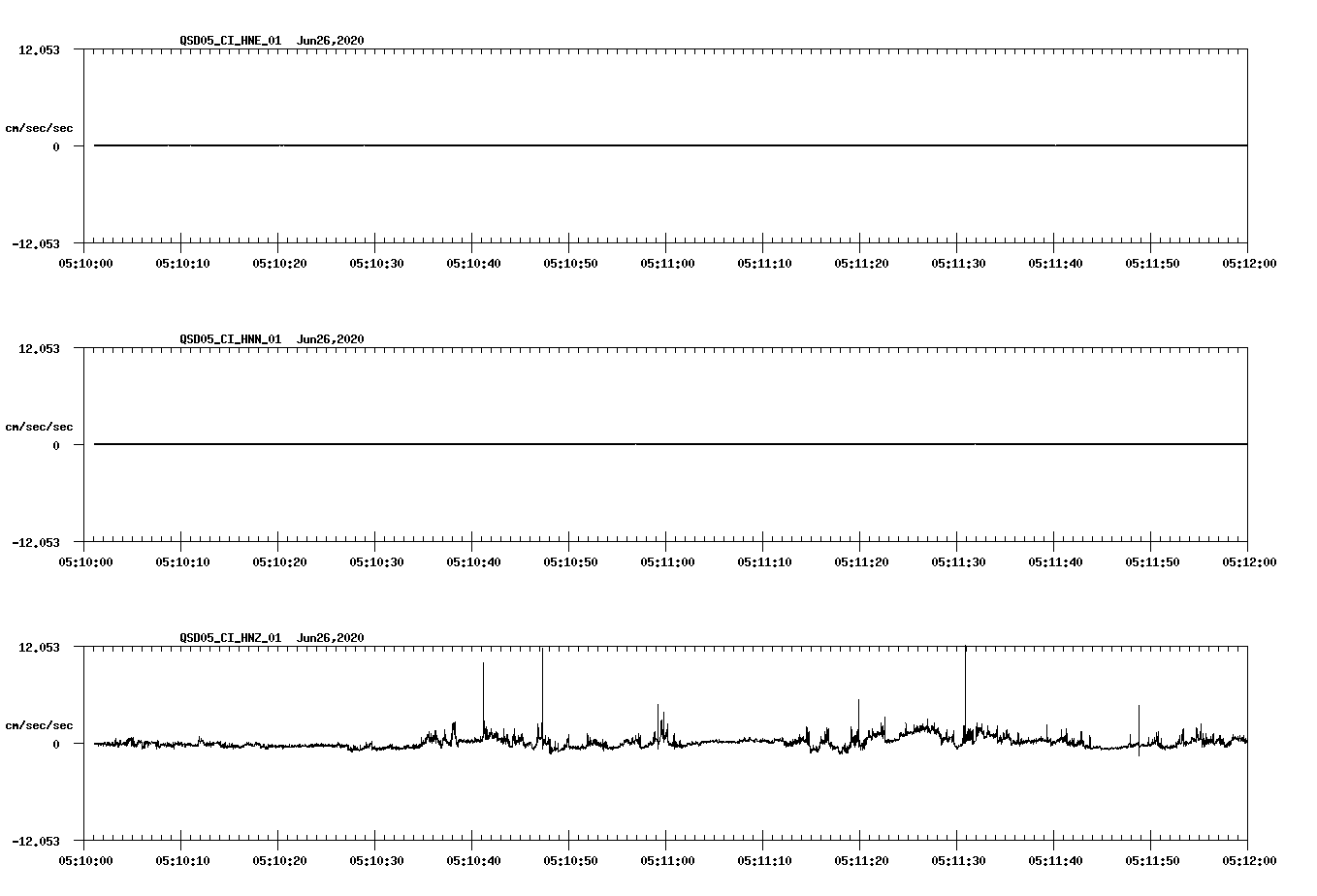Click the 05:12:00 time label under the HNZ plot
Screen dimensions: 1317x896
1249,860
